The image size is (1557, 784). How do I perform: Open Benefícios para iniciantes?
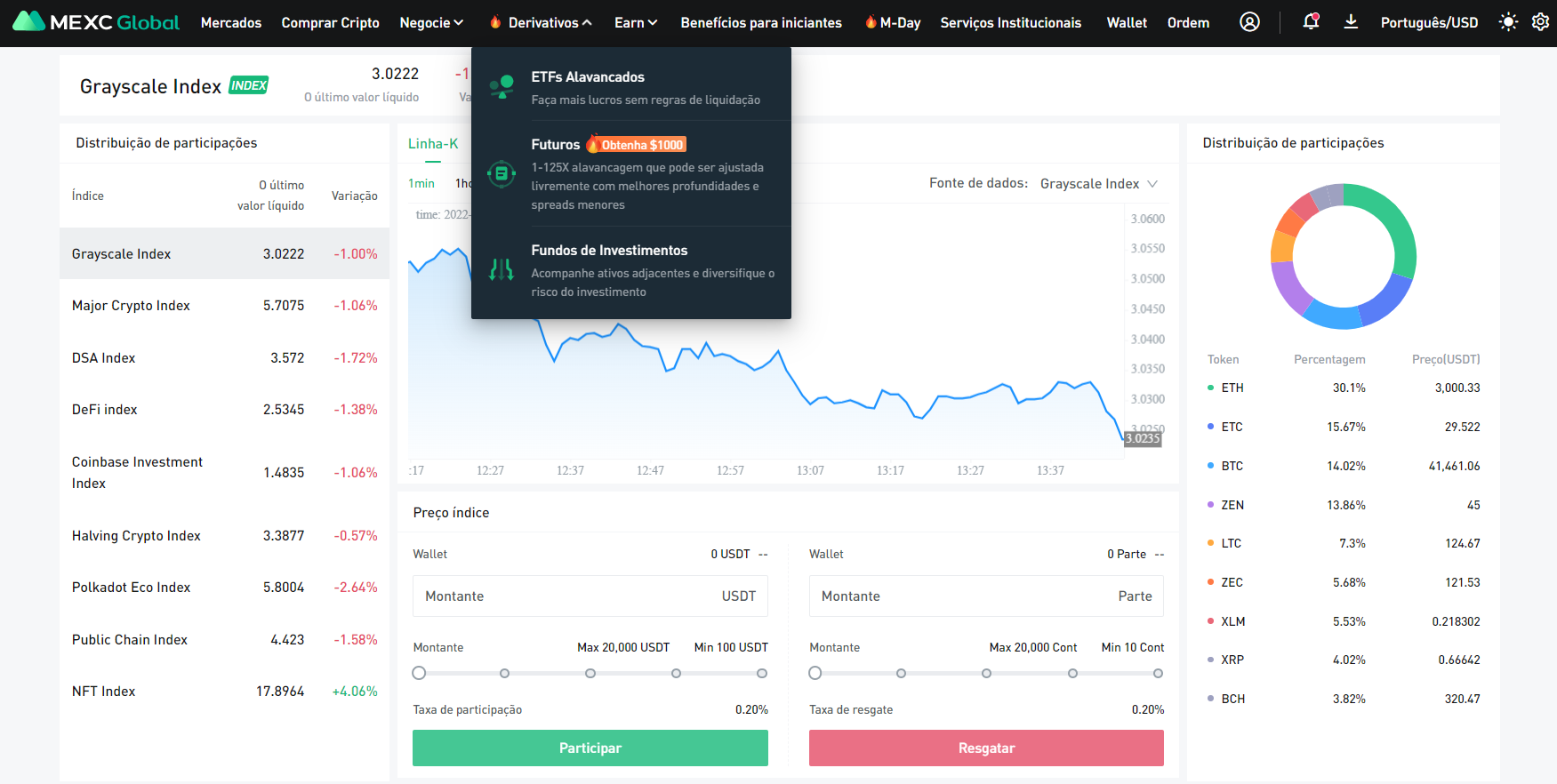tap(761, 22)
